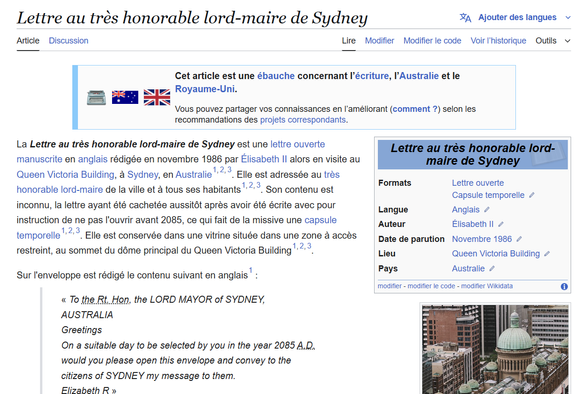Open the projets correspondants link
584x394 pixels.
point(303,120)
